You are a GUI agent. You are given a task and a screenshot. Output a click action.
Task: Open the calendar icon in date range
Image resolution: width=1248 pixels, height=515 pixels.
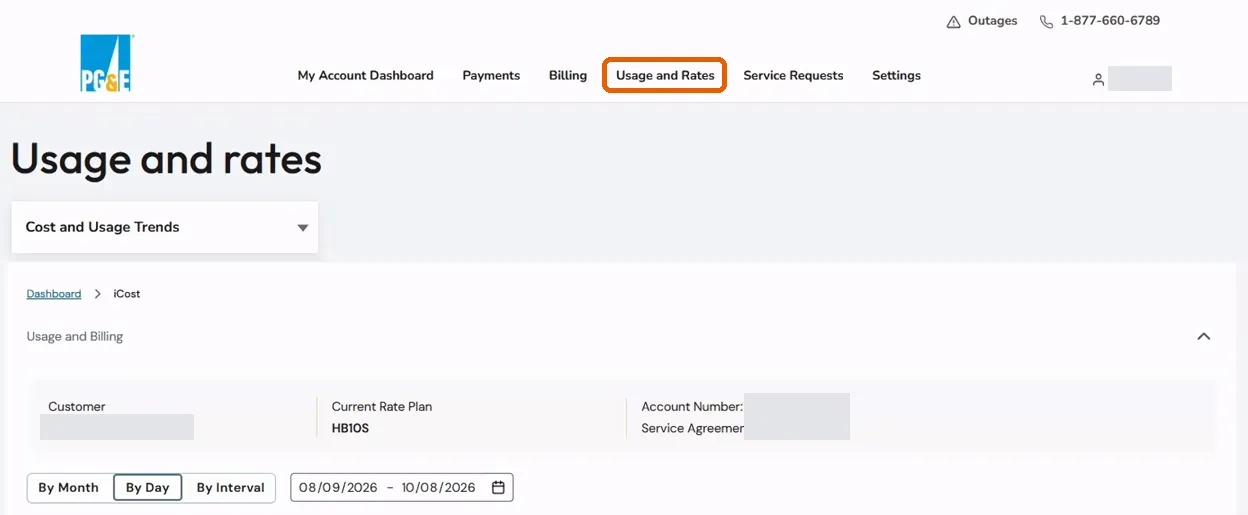pos(498,488)
